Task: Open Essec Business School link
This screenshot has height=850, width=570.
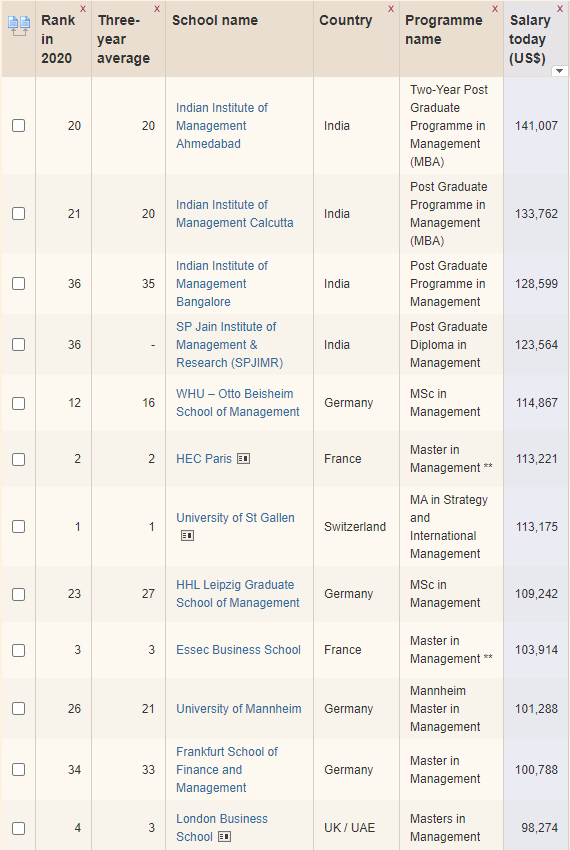Action: point(238,649)
